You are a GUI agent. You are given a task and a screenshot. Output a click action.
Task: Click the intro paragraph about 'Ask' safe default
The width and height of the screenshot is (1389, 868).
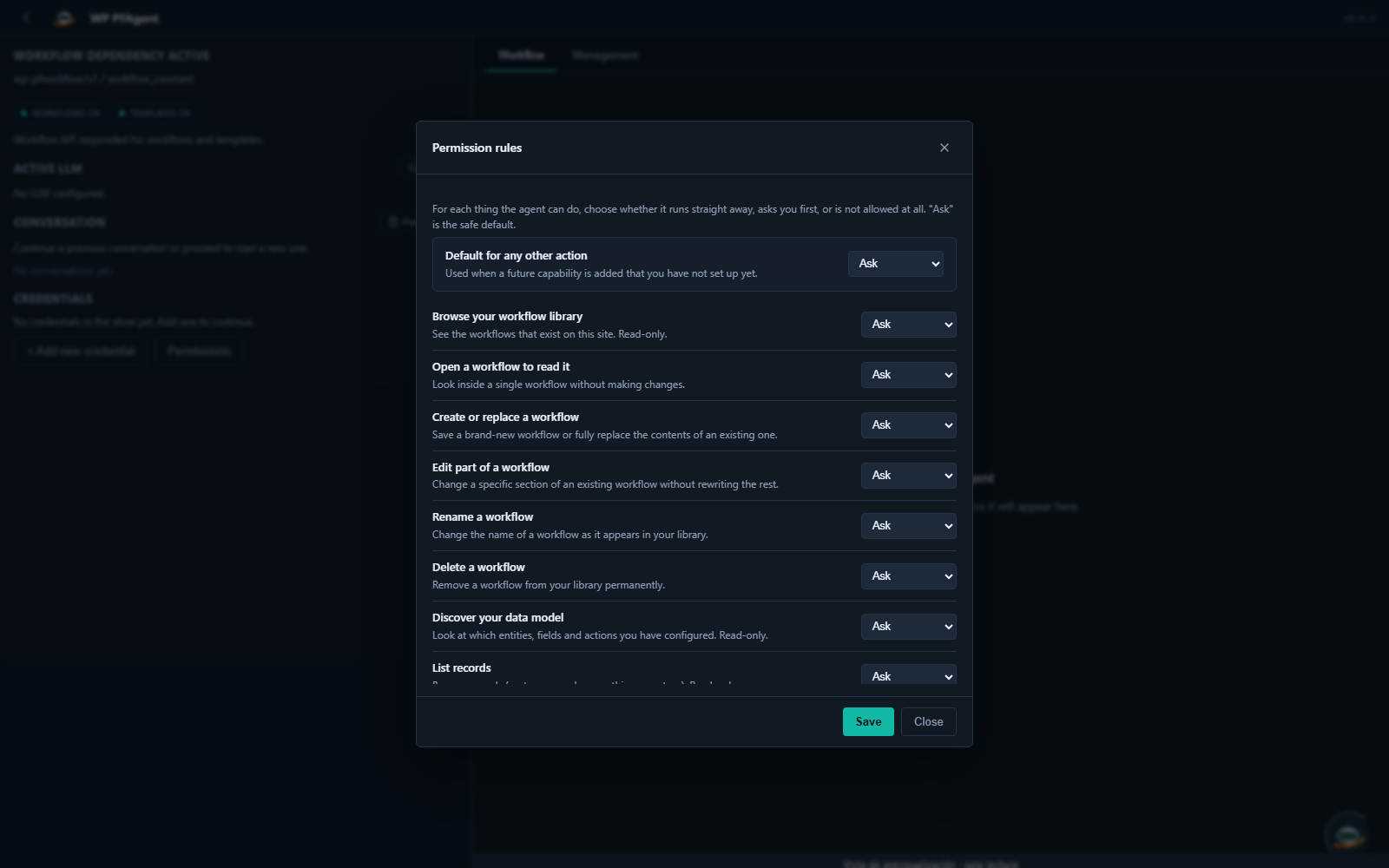(694, 217)
